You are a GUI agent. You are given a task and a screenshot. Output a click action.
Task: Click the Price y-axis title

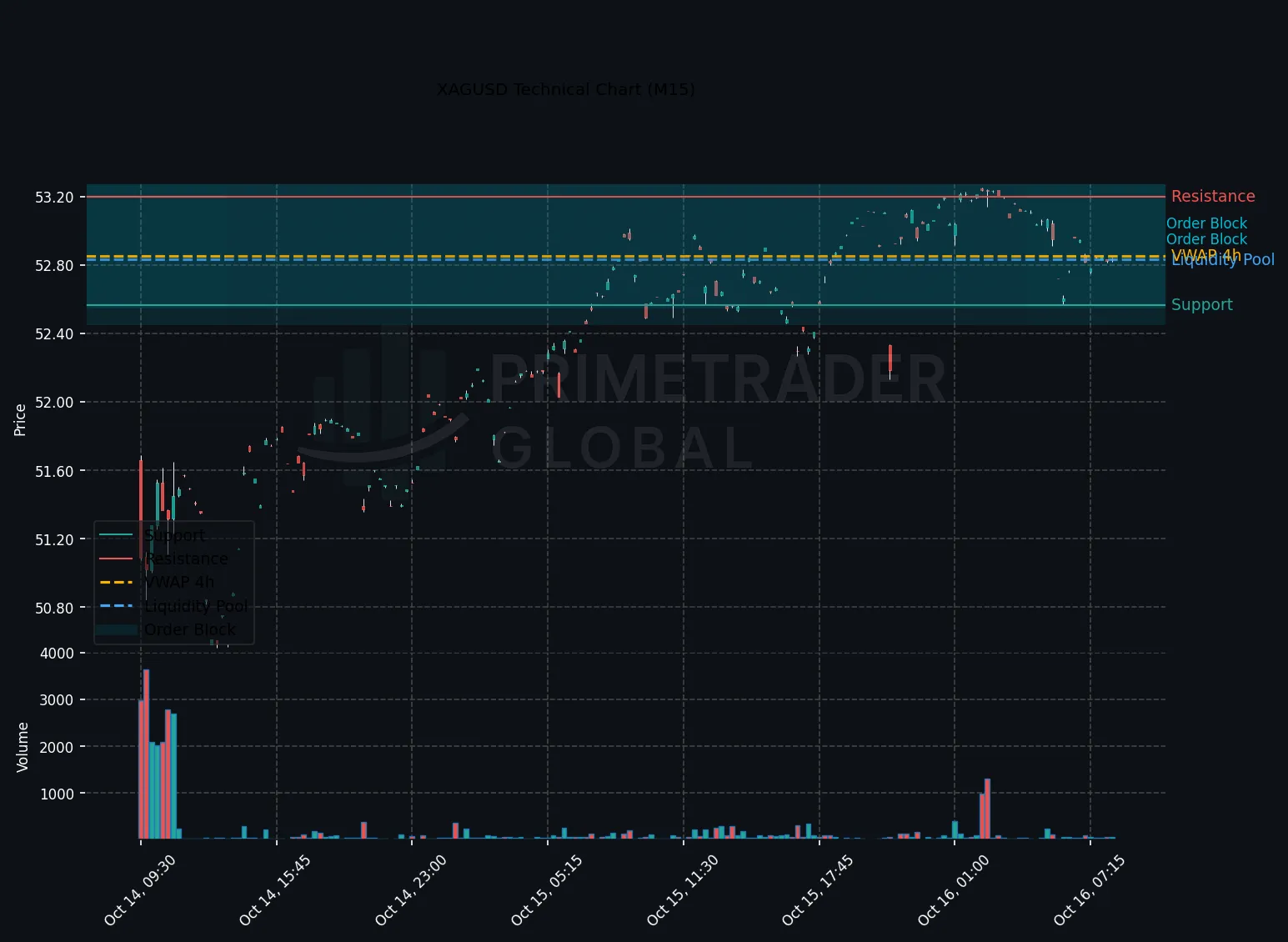20,419
